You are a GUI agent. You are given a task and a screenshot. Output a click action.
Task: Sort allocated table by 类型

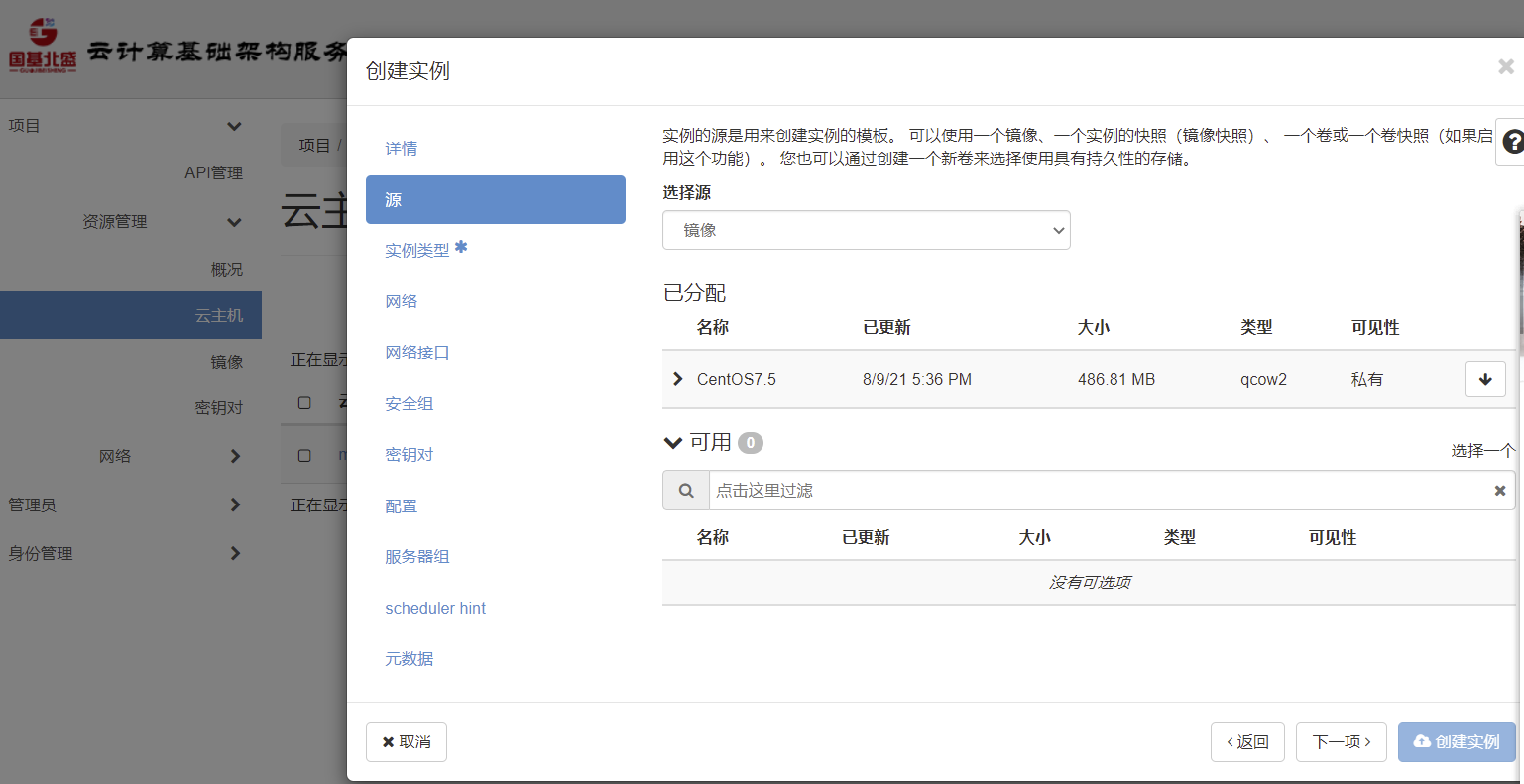[1256, 327]
